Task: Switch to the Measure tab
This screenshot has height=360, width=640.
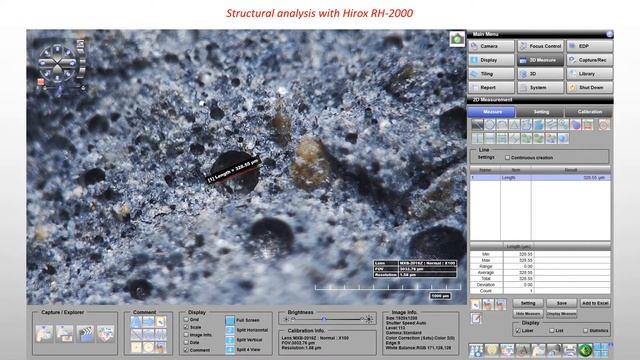Action: click(492, 111)
